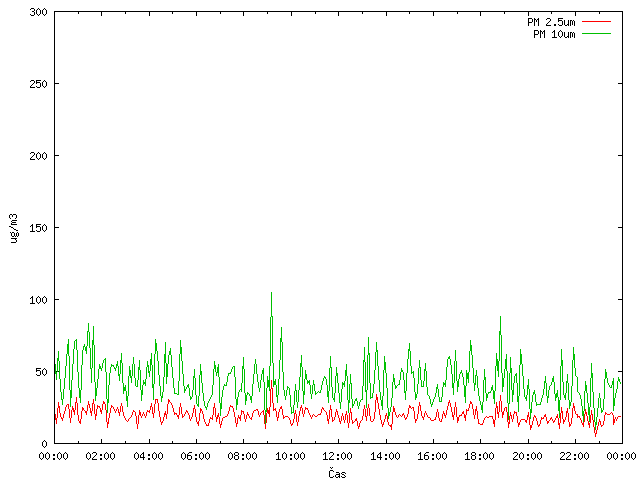The width and height of the screenshot is (640, 480).
Task: Click the 06:00 time label
Action: coord(196,456)
